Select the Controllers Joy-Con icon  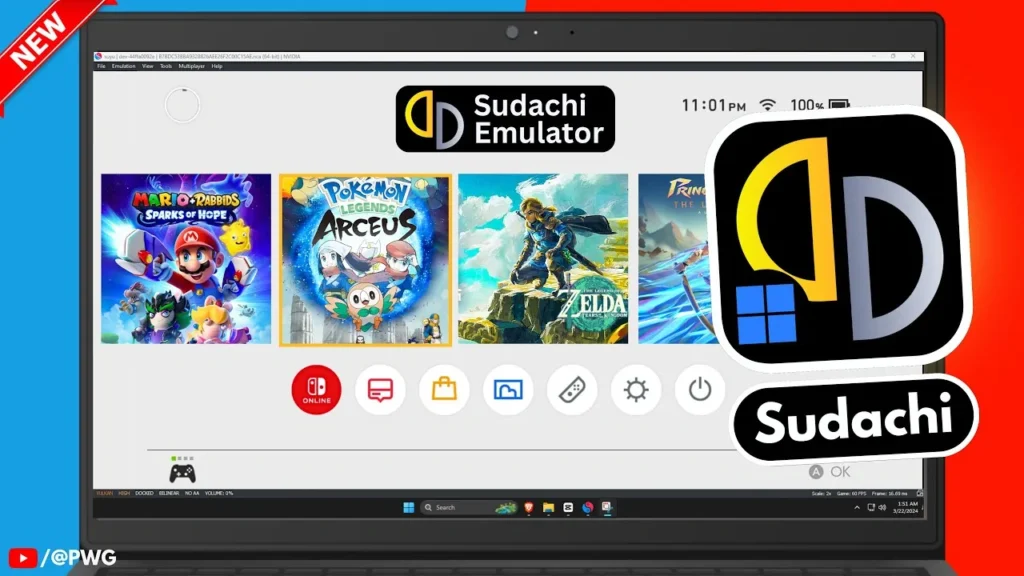tap(570, 389)
